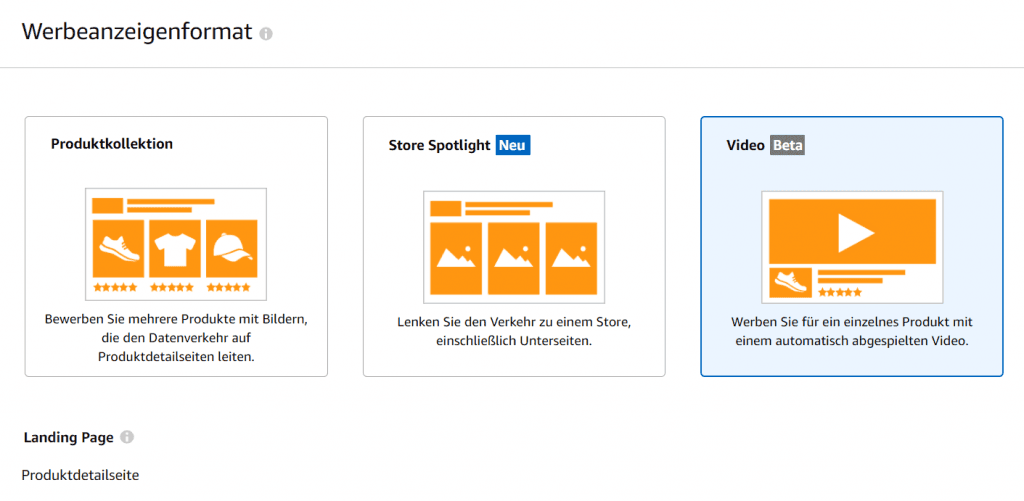Click the Video title text
Viewport: 1024px width, 501px height.
745,145
